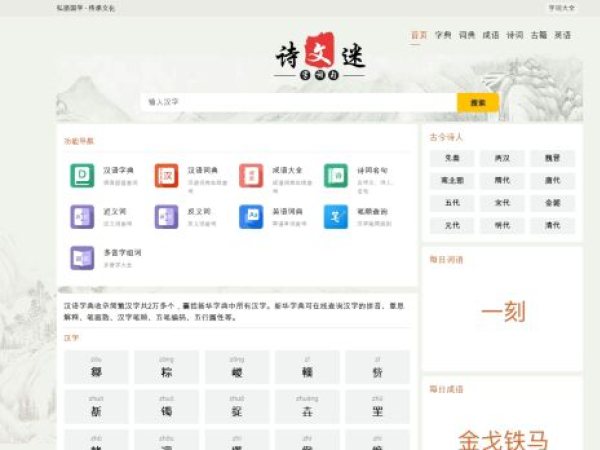The height and width of the screenshot is (450, 600).
Task: Click the 笔顺查询 title text link
Action: click(x=372, y=211)
